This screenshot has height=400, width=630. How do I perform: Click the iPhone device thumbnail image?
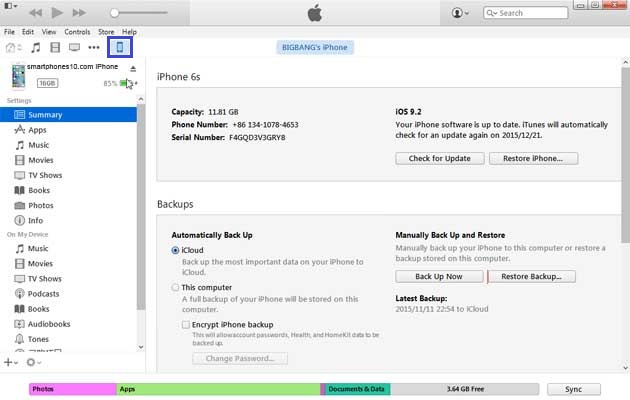tap(18, 76)
